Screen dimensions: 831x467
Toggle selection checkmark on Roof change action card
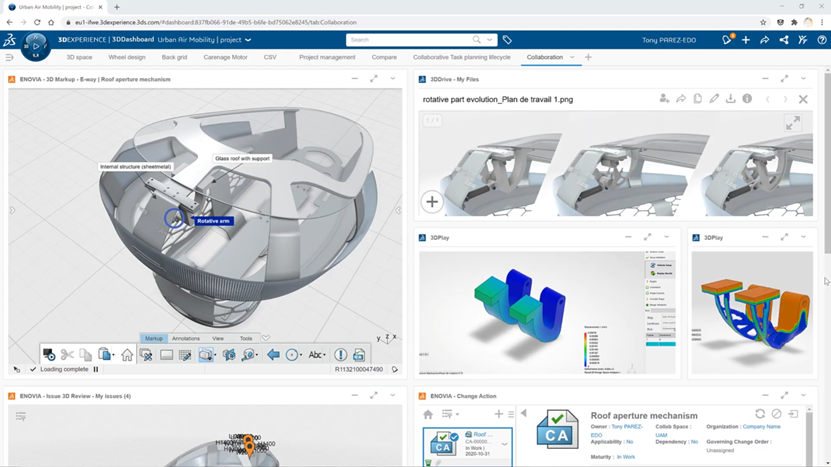point(455,437)
